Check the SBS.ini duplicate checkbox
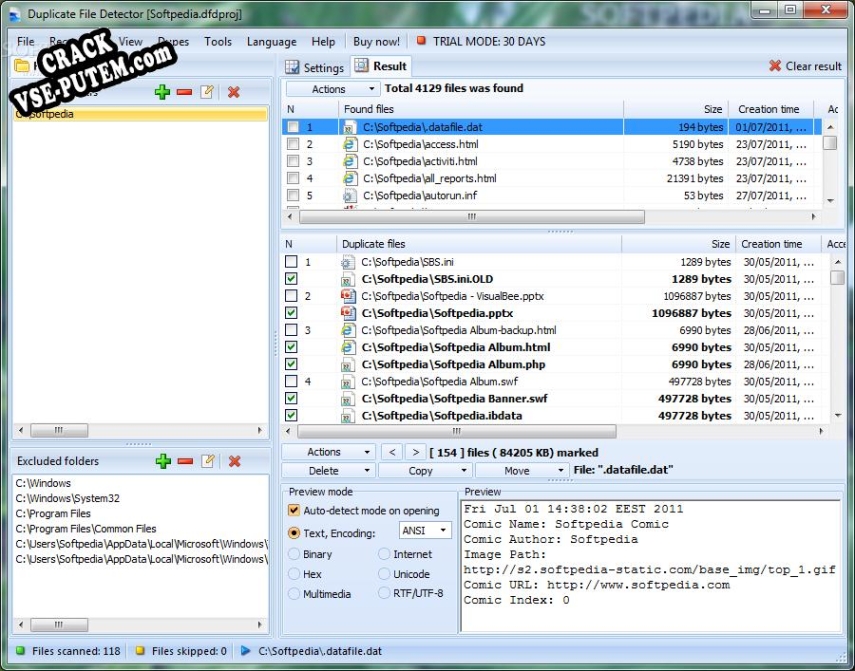 [291, 262]
